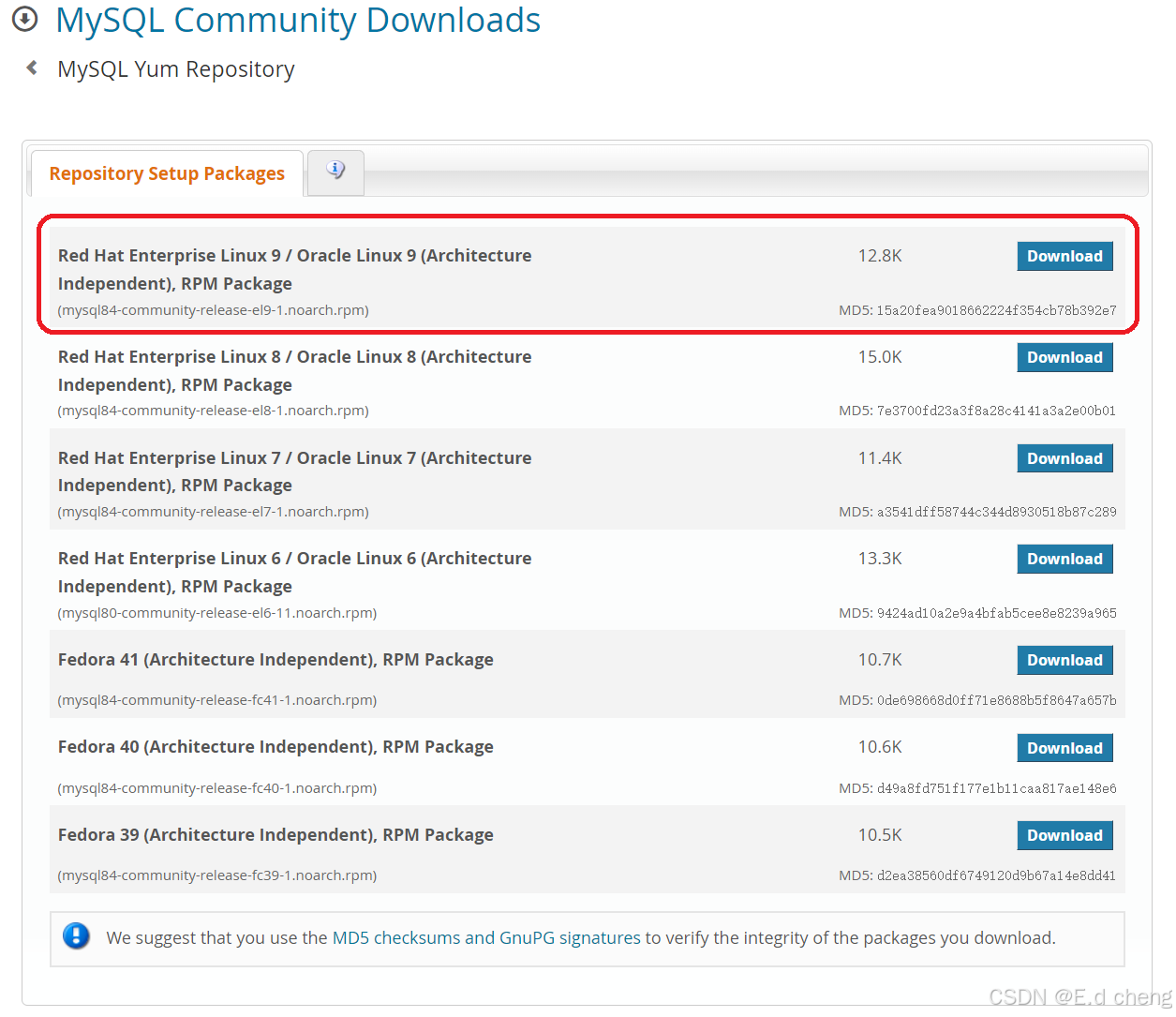Open the information icon tab

(335, 171)
